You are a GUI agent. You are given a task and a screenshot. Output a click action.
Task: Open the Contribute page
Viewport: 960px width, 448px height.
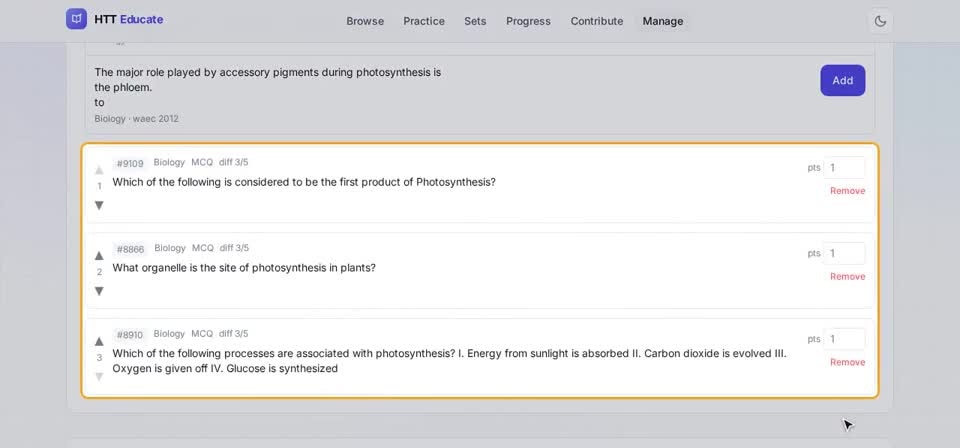click(597, 21)
